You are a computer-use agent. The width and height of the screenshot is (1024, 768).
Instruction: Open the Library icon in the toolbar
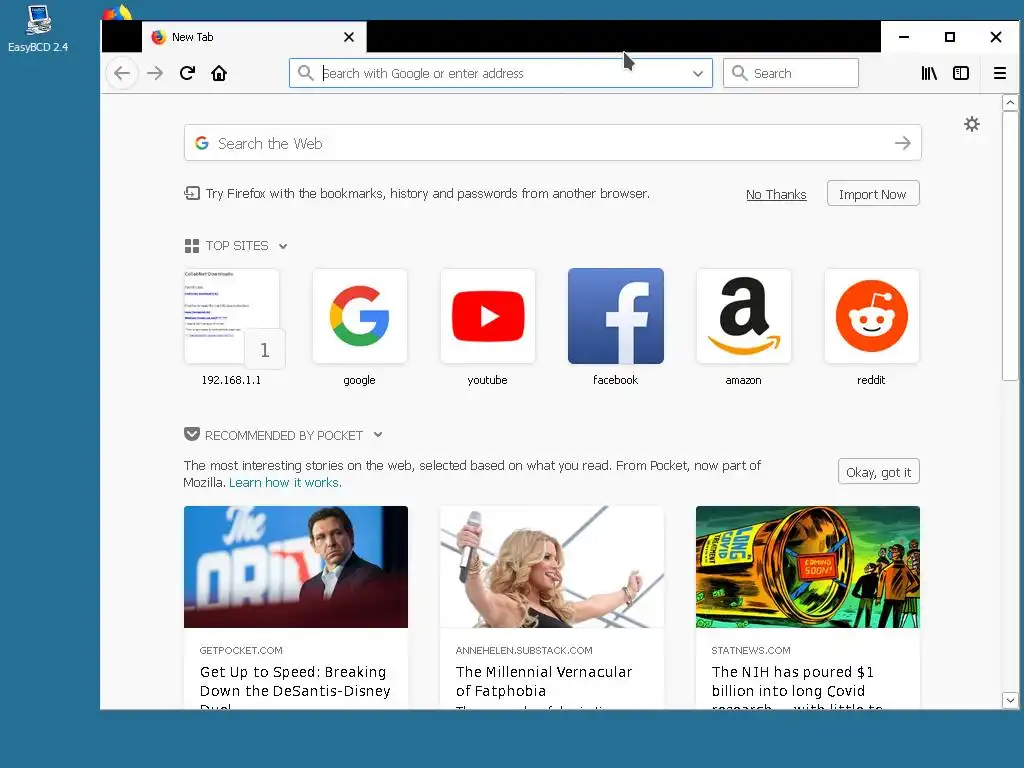[929, 73]
